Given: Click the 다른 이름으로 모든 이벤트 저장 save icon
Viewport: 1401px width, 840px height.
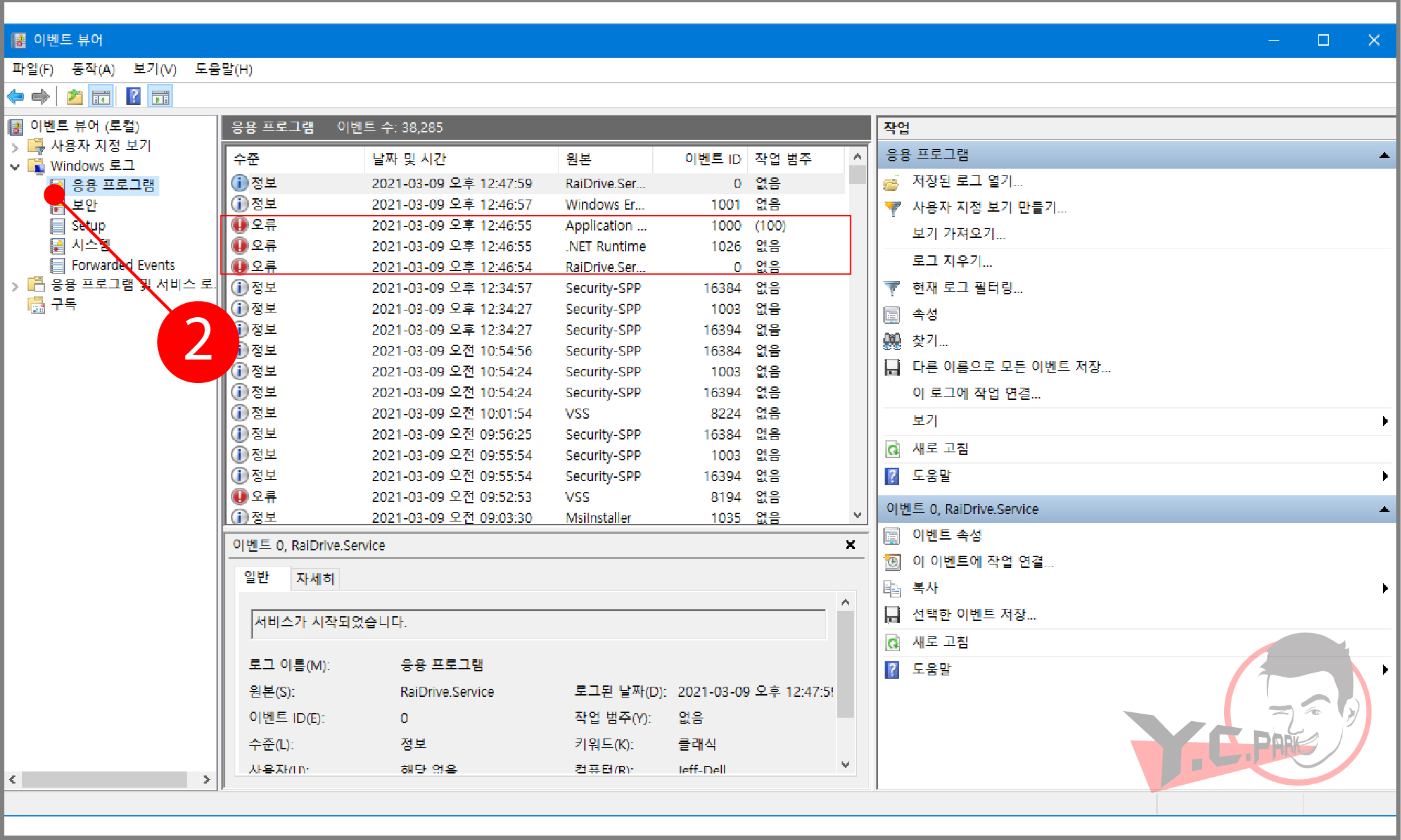Looking at the screenshot, I should pyautogui.click(x=892, y=367).
